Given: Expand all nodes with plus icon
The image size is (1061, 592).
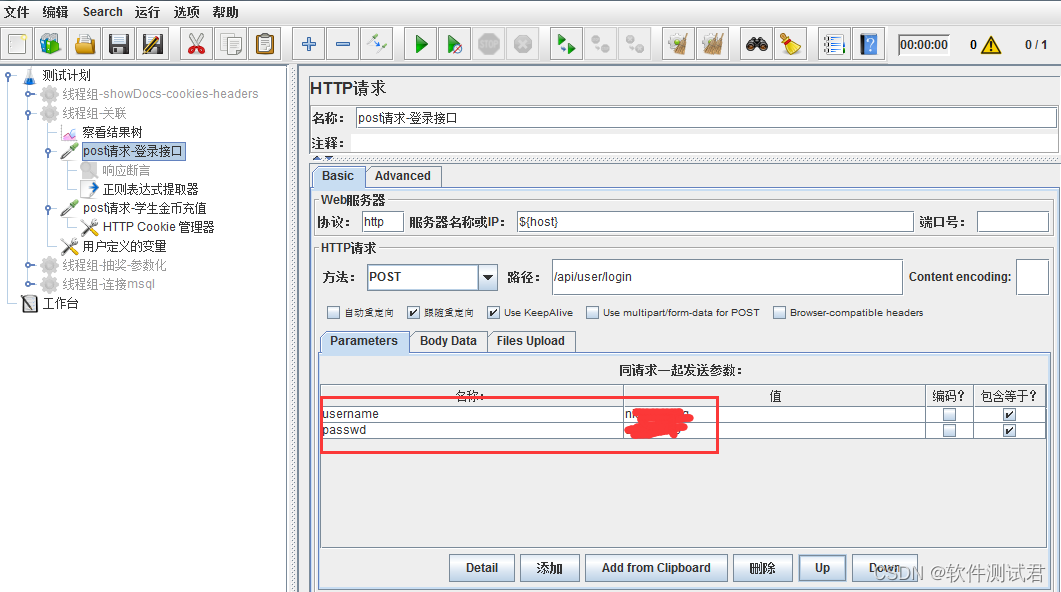Looking at the screenshot, I should (309, 45).
